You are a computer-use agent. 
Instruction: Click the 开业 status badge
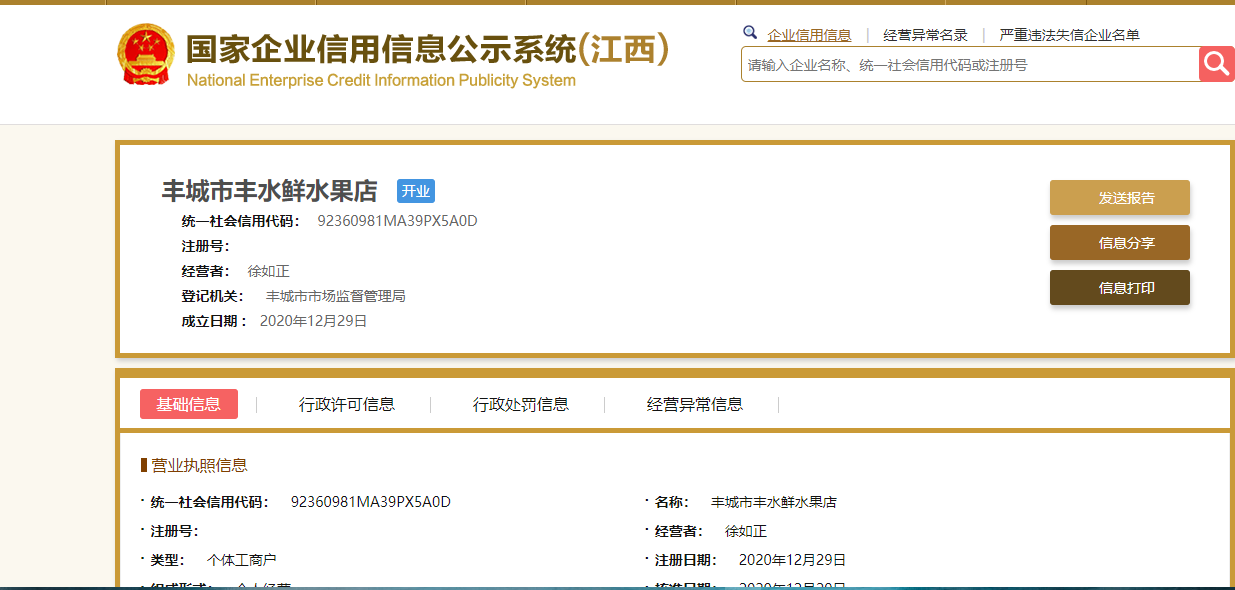pyautogui.click(x=416, y=191)
